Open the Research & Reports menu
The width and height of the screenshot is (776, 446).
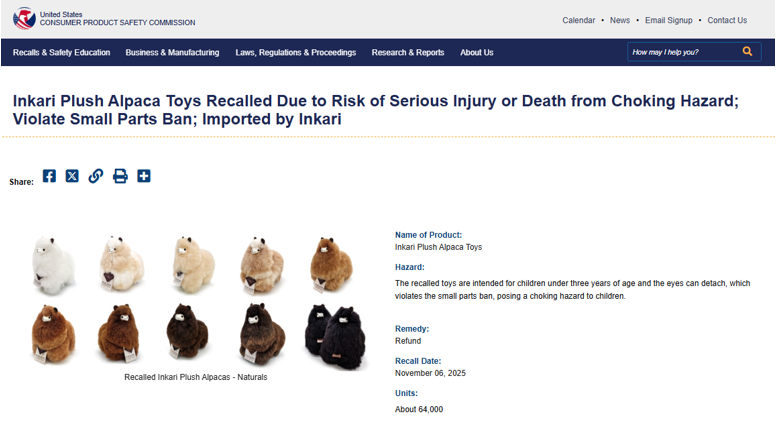(x=408, y=53)
